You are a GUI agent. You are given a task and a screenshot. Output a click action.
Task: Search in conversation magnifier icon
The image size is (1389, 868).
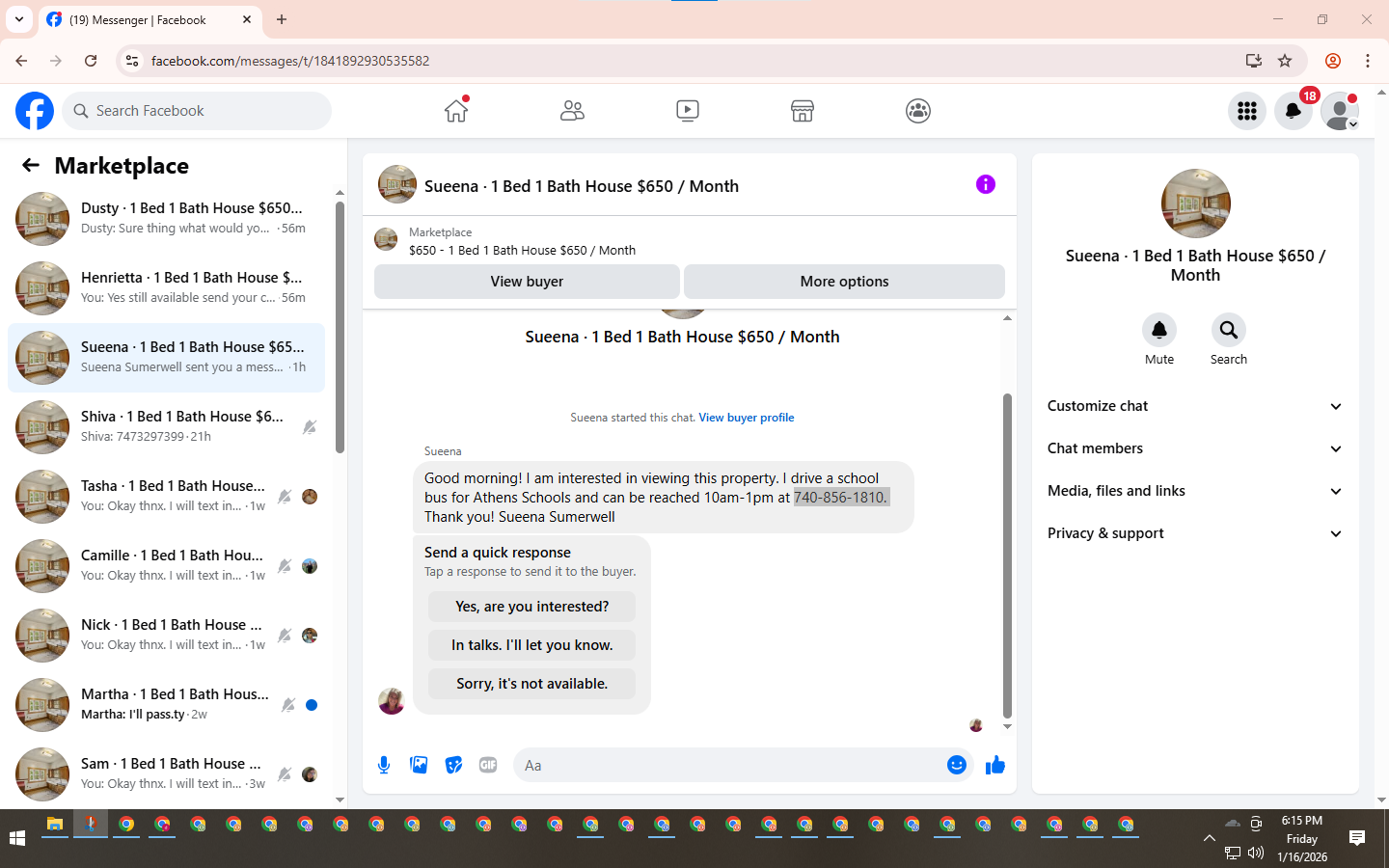(1229, 330)
